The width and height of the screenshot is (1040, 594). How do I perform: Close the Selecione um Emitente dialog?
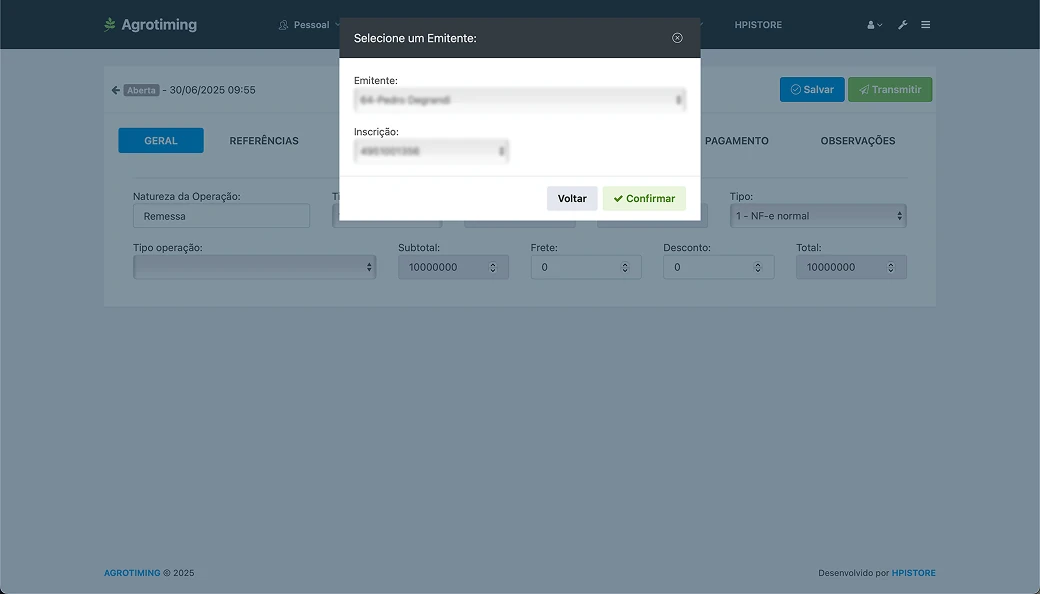tap(677, 38)
